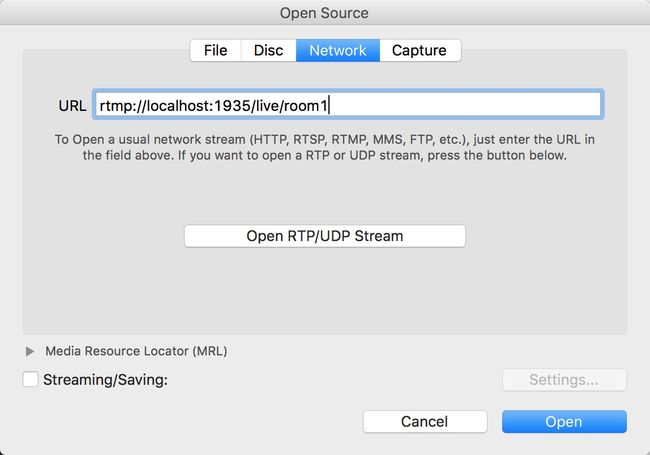650x455 pixels.
Task: Switch to the File tab
Action: (216, 51)
